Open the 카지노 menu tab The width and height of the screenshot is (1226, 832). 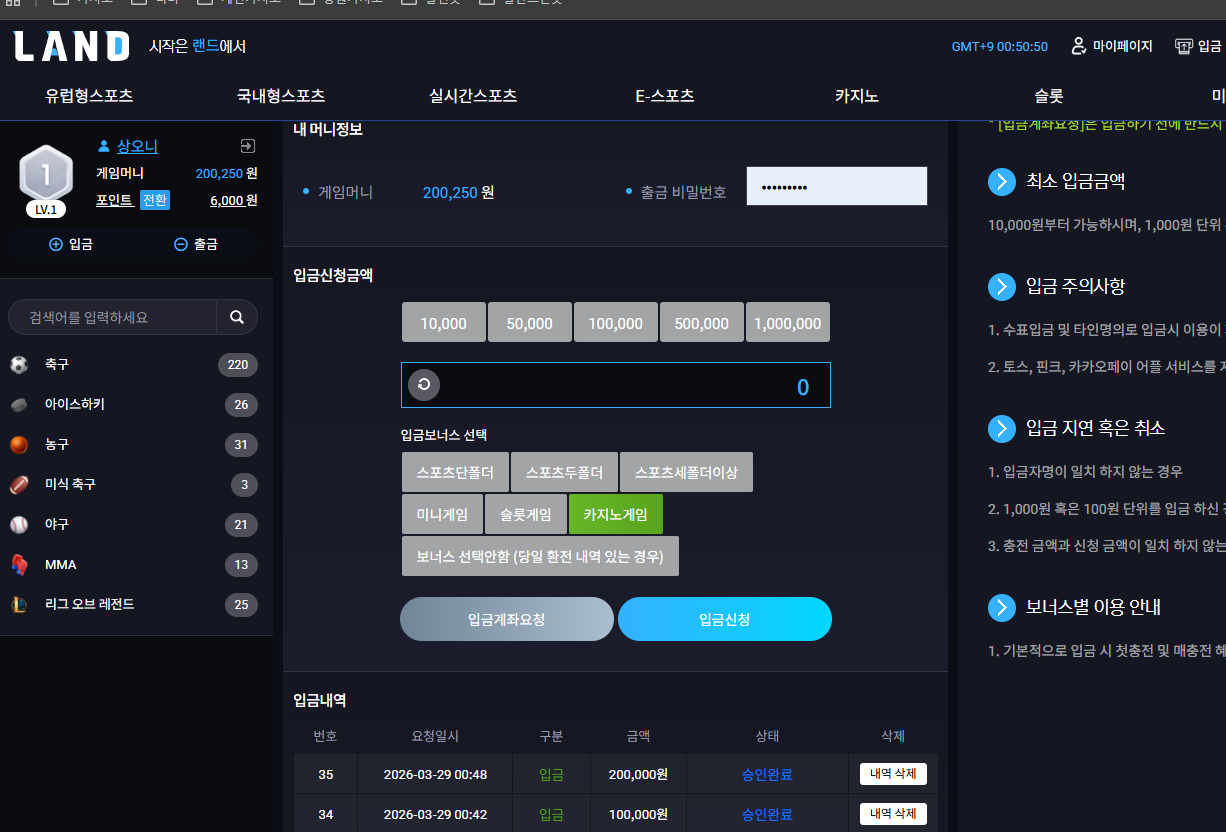(857, 97)
